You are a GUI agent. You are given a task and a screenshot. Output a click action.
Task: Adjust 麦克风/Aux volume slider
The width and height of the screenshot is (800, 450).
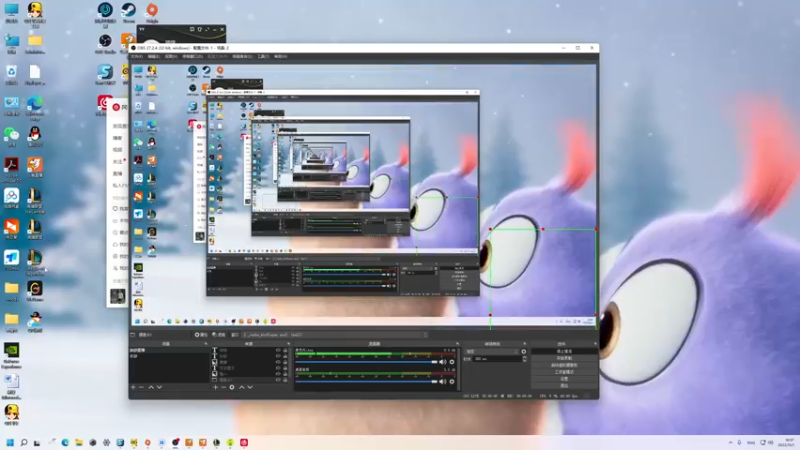pyautogui.click(x=366, y=362)
